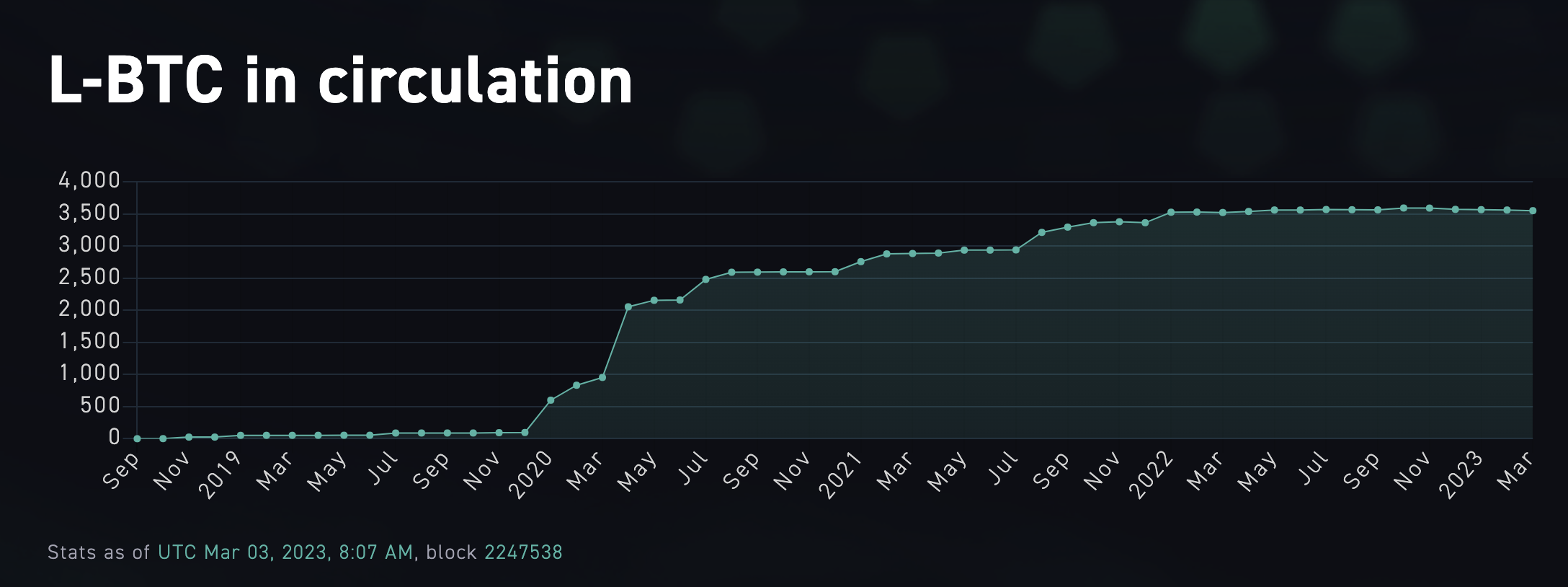The image size is (1568, 587).
Task: Click the 0 y-axis label
Action: tap(114, 437)
